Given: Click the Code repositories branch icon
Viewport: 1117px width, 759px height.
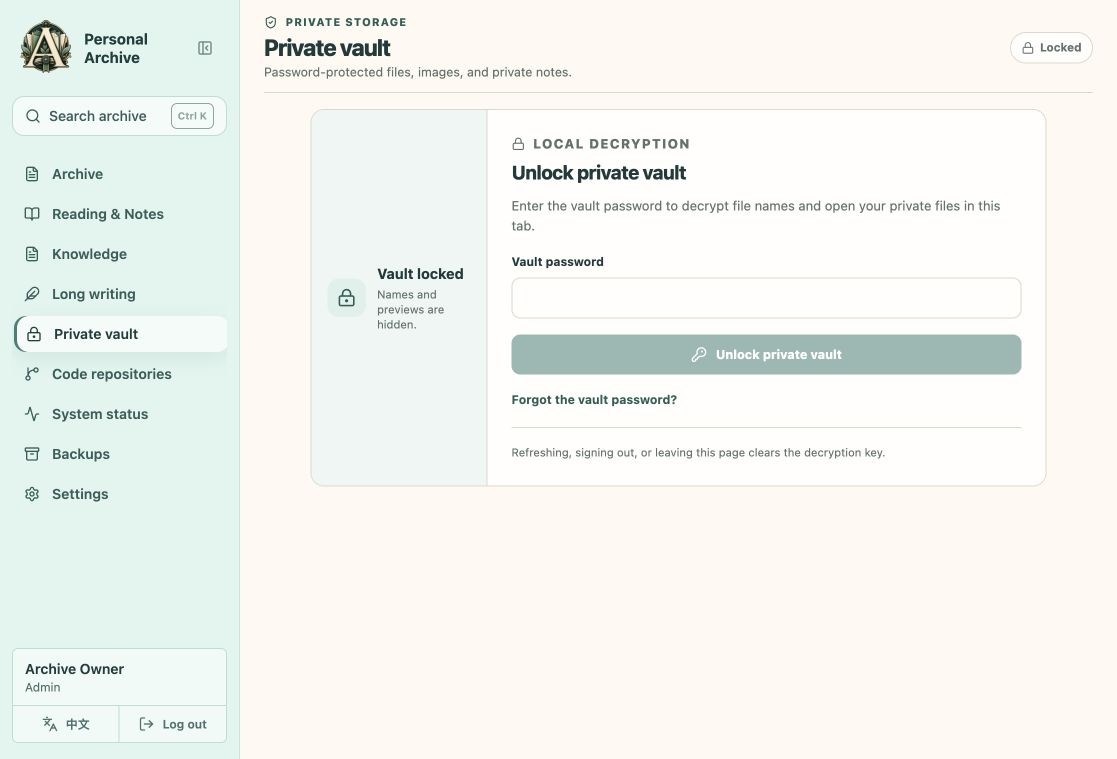Looking at the screenshot, I should (x=32, y=374).
